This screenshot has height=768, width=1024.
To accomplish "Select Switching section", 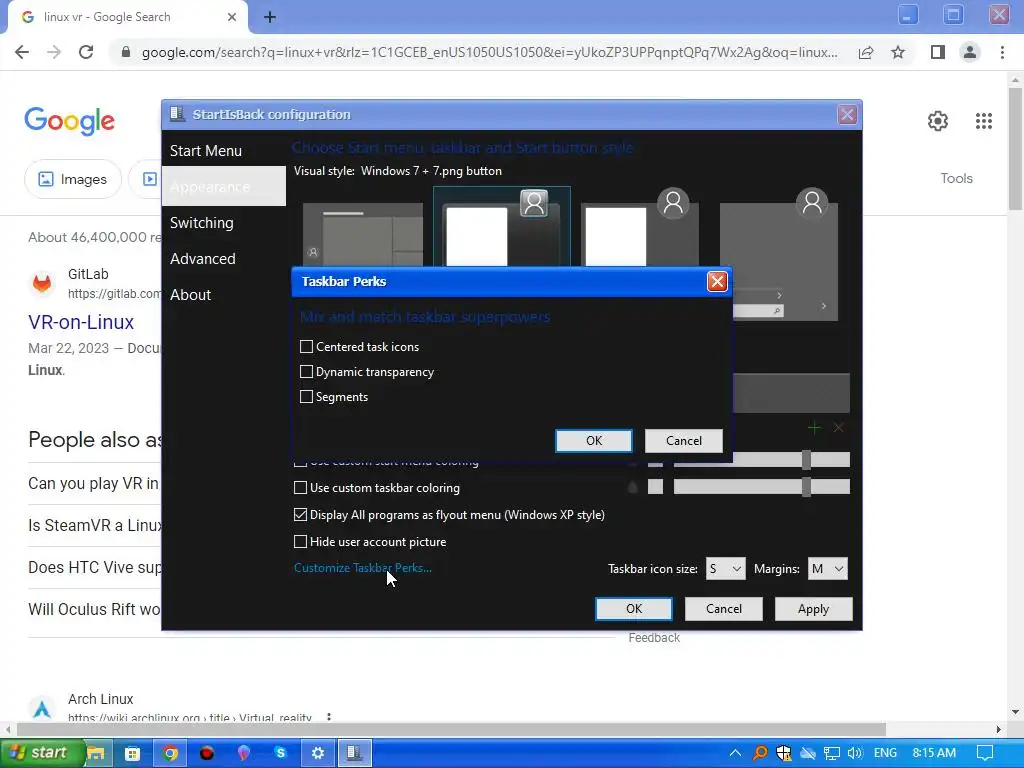I will 201,223.
